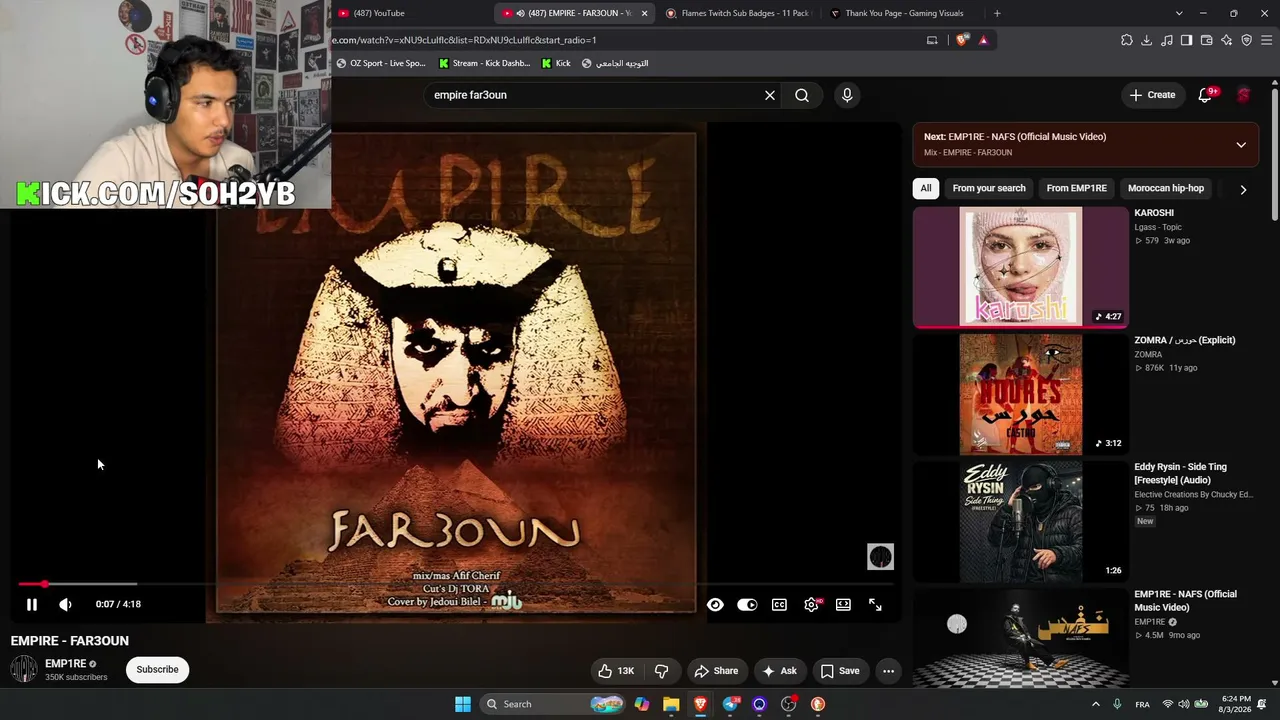
Task: Open the Brave VPN shield icon
Action: point(1246,40)
